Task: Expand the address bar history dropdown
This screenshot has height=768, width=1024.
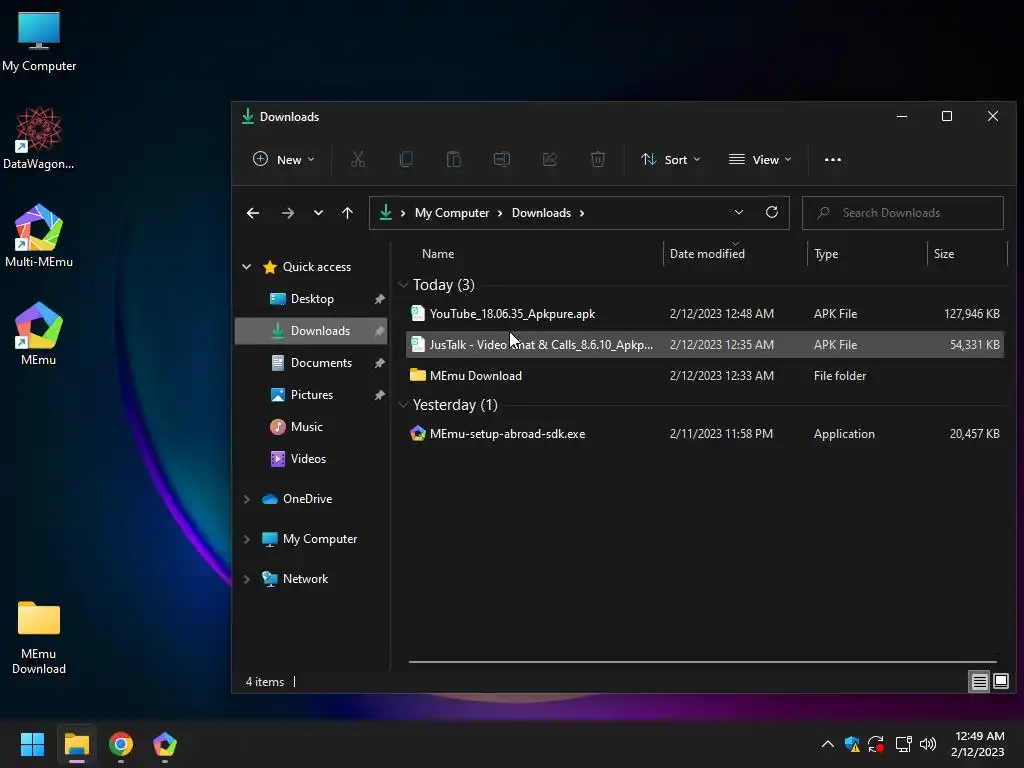Action: click(739, 212)
